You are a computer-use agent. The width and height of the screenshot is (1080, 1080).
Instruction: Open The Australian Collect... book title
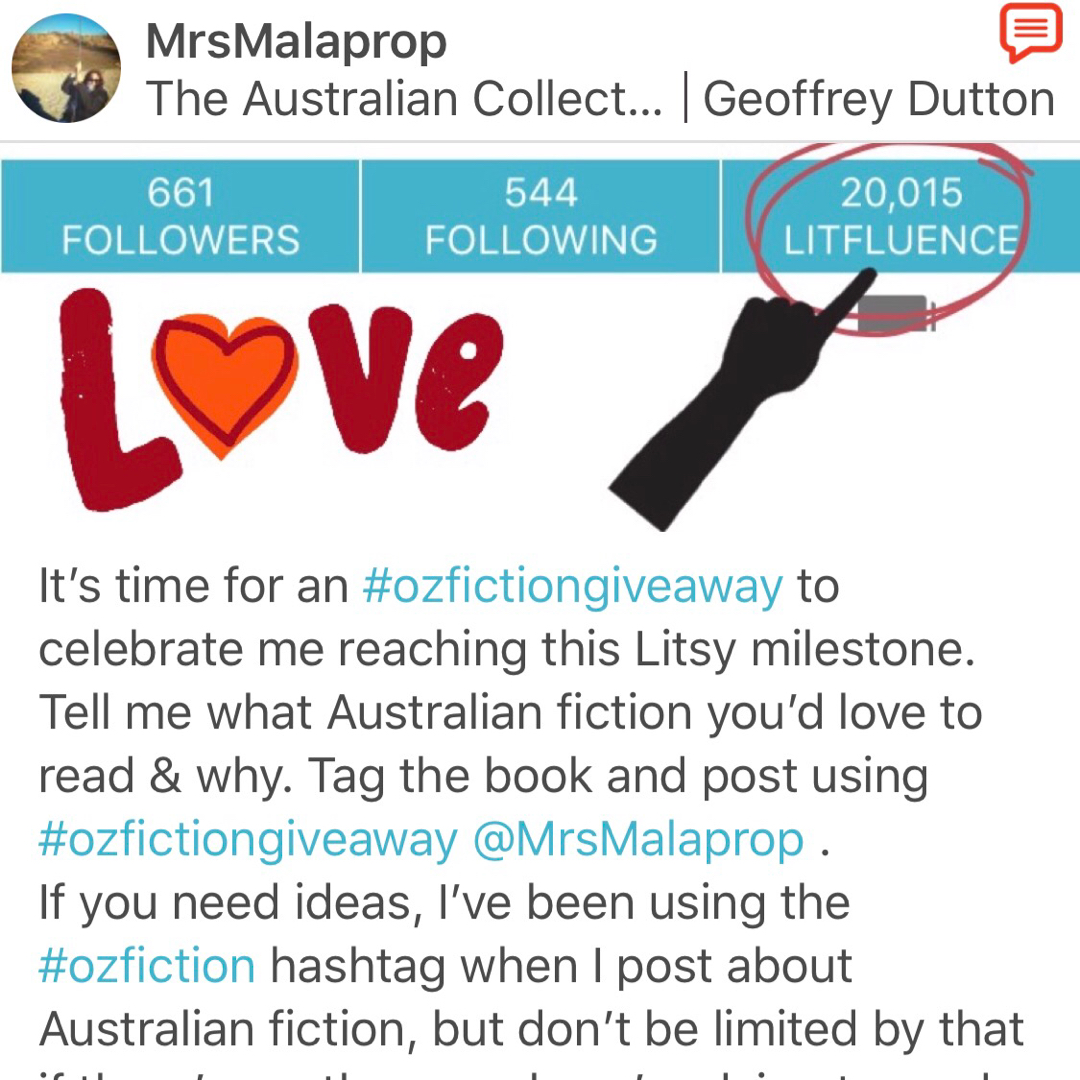(x=404, y=98)
